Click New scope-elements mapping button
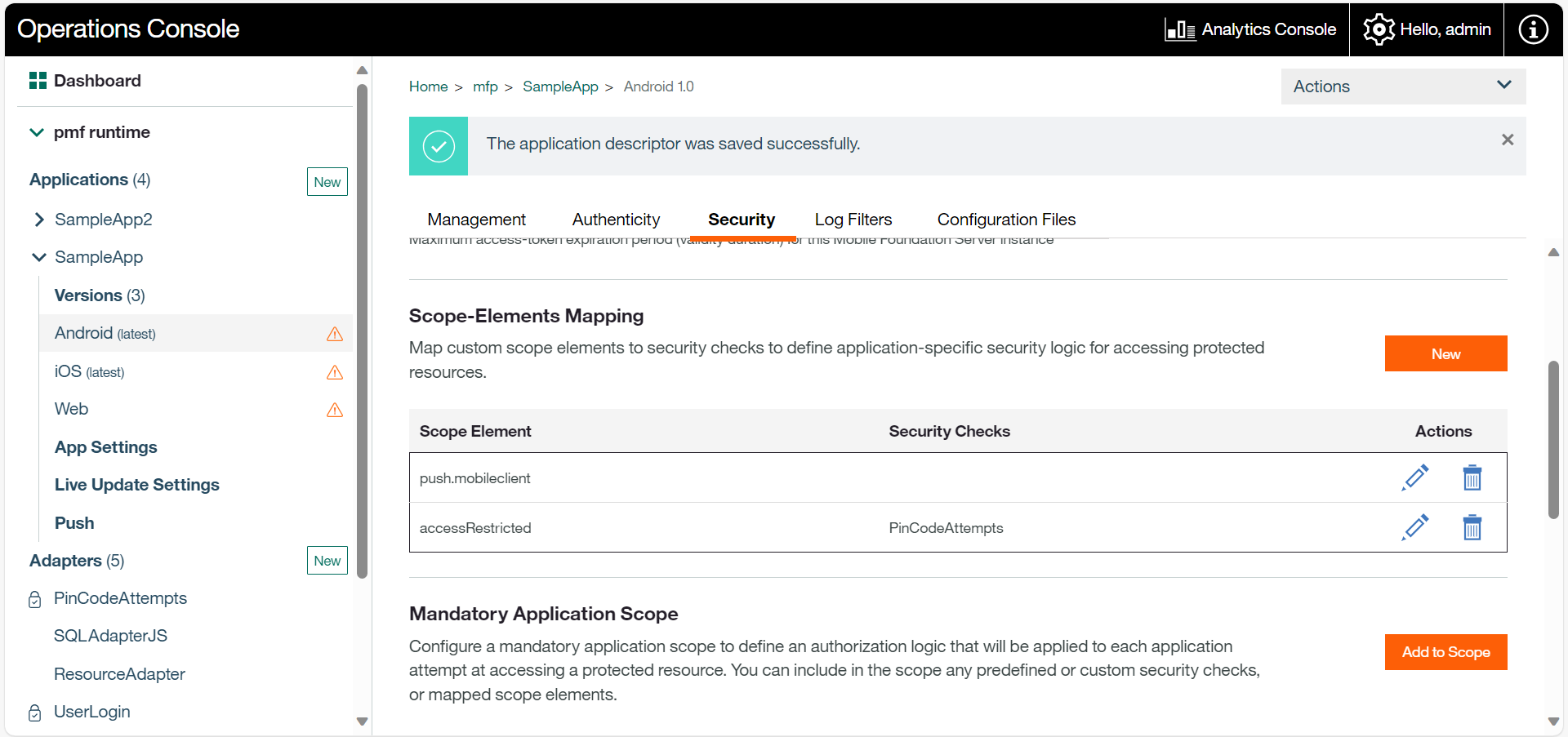Screen dimensions: 1568x737 click(1445, 353)
